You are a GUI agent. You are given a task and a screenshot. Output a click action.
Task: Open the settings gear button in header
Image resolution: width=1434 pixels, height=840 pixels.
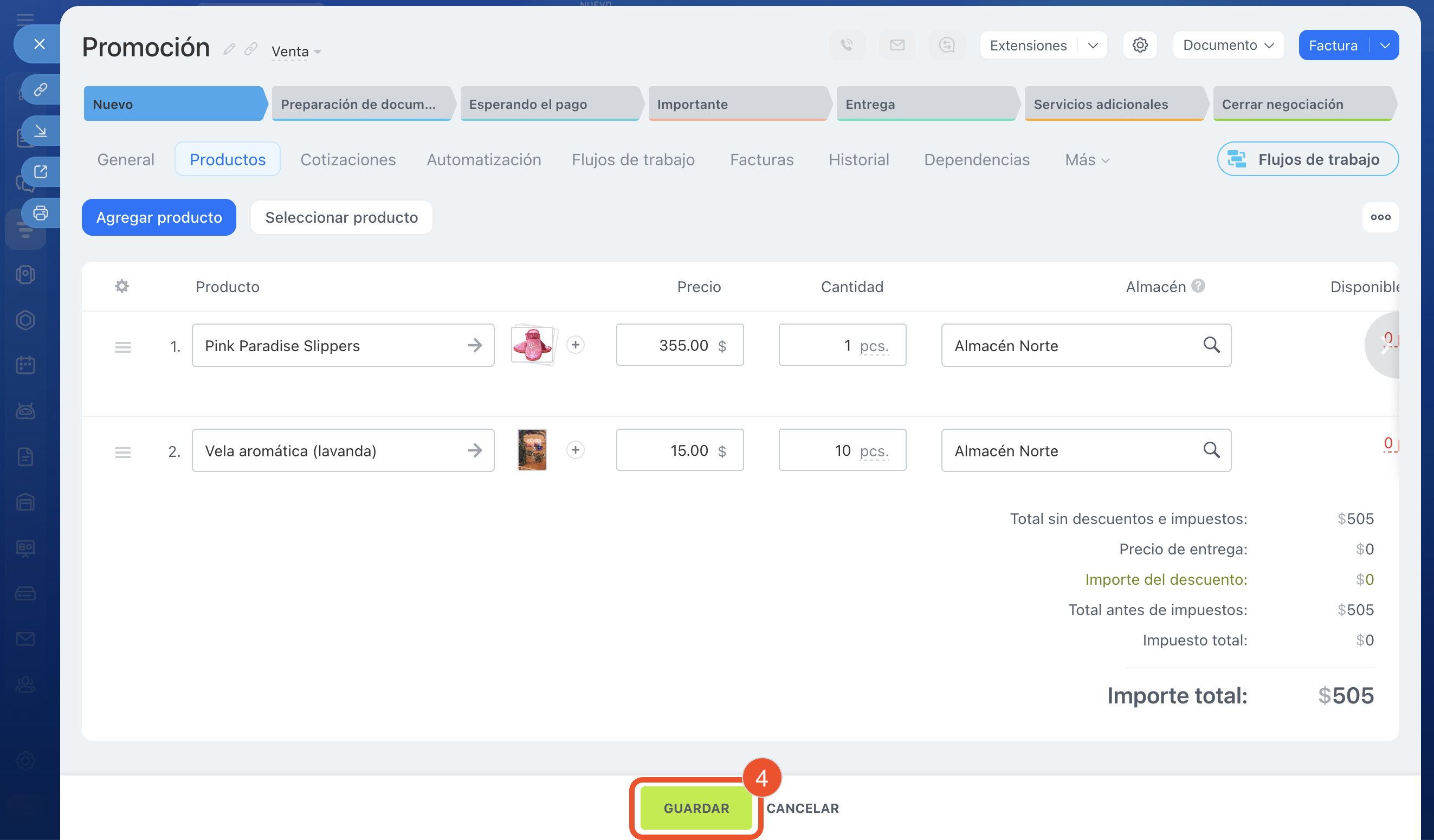click(1140, 45)
